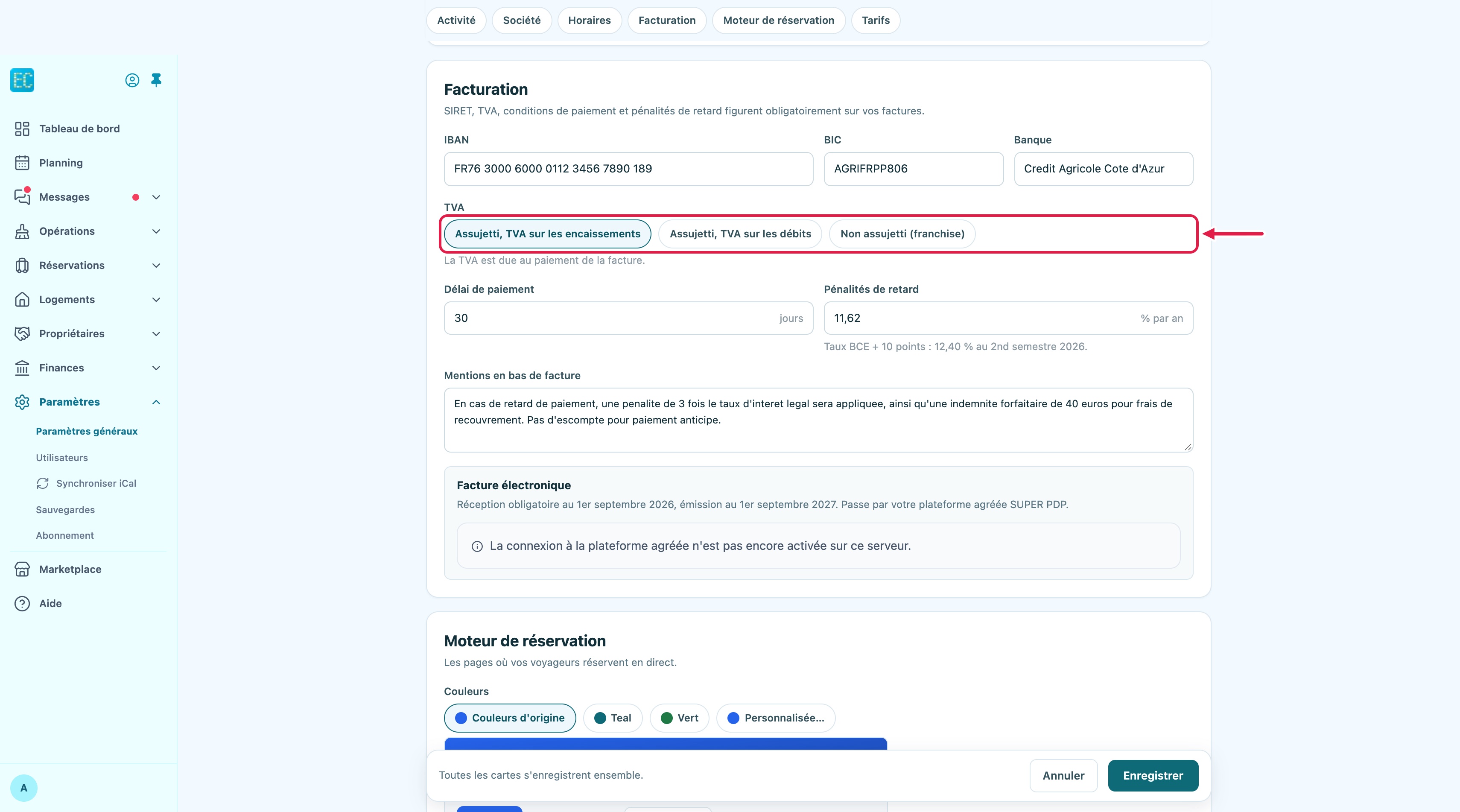Jump to the Horaires section tab
The width and height of the screenshot is (1460, 812).
[x=590, y=20]
